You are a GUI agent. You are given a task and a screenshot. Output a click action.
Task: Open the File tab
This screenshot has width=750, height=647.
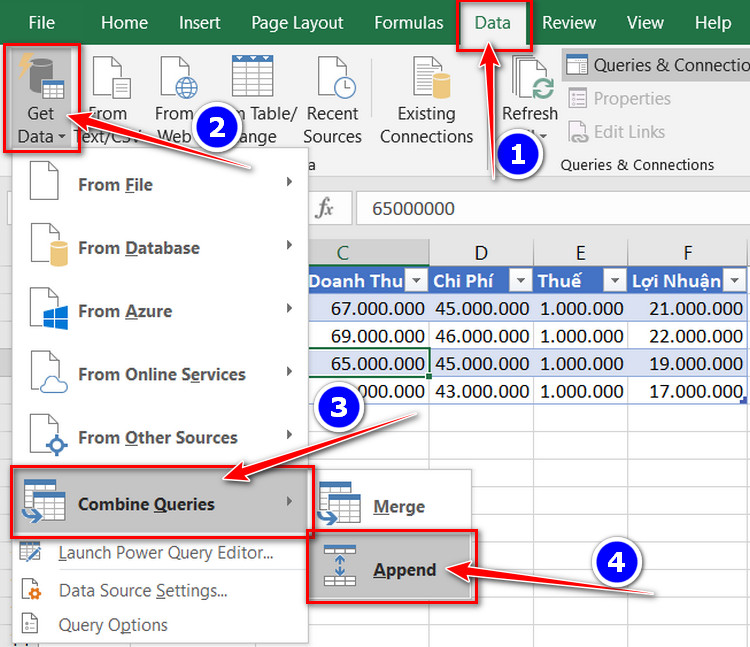tap(42, 22)
